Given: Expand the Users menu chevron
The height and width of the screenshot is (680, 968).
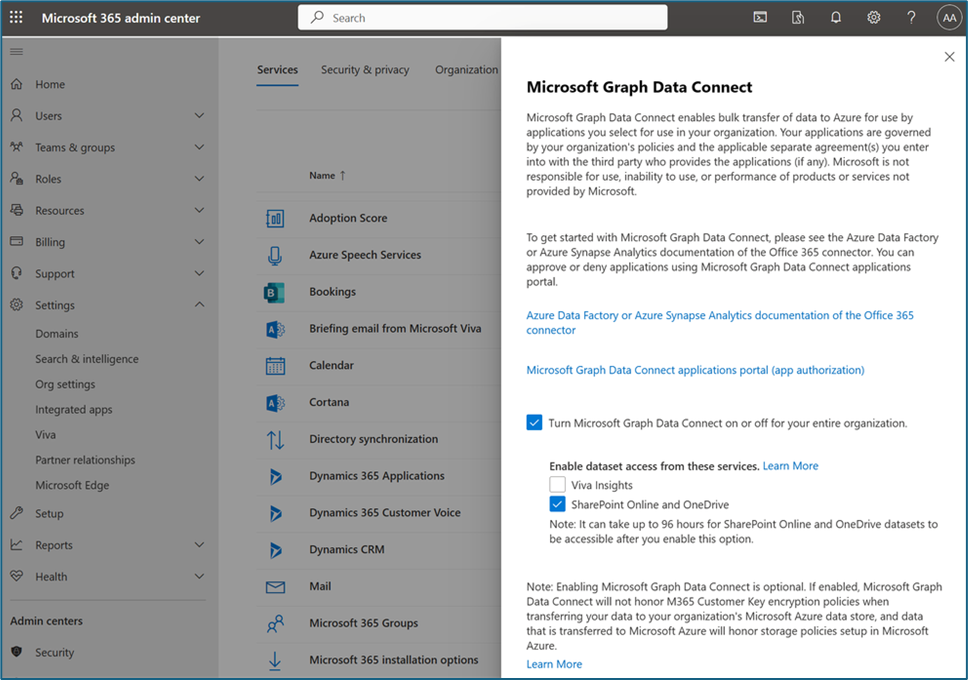Looking at the screenshot, I should coord(199,115).
